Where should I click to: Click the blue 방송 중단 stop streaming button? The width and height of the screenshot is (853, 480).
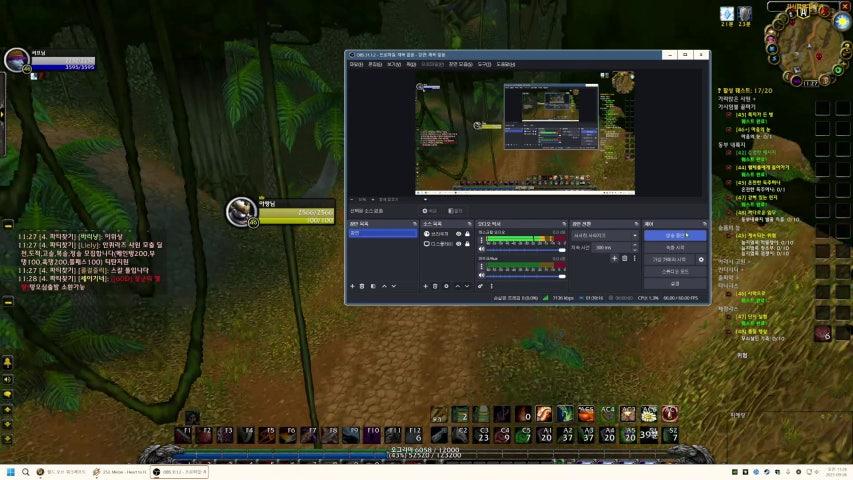pyautogui.click(x=675, y=236)
